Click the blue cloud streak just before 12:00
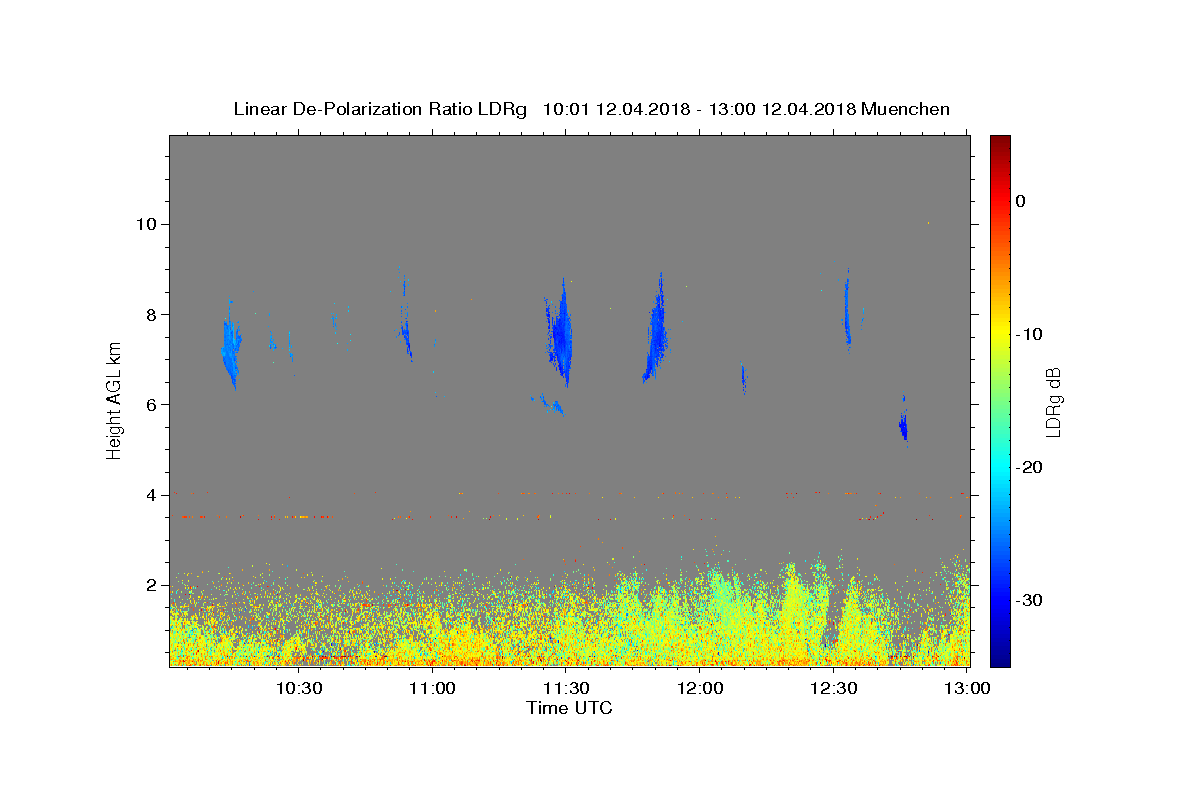The height and width of the screenshot is (800, 1200). coord(656,330)
